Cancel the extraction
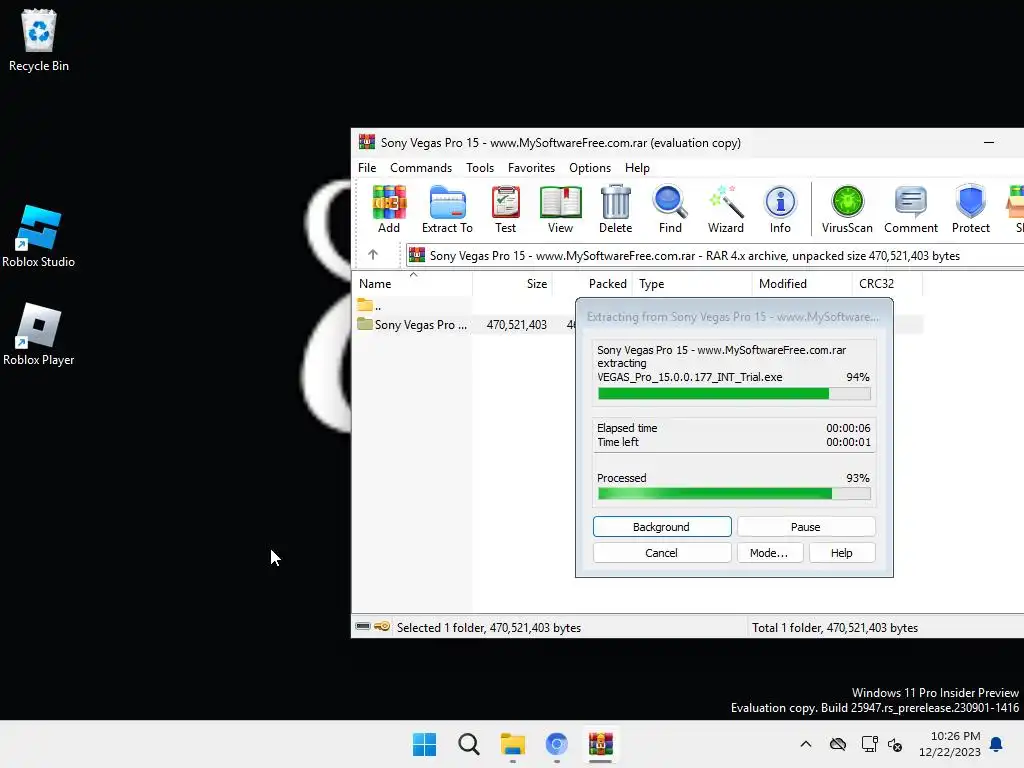The width and height of the screenshot is (1024, 768). pyautogui.click(x=662, y=553)
